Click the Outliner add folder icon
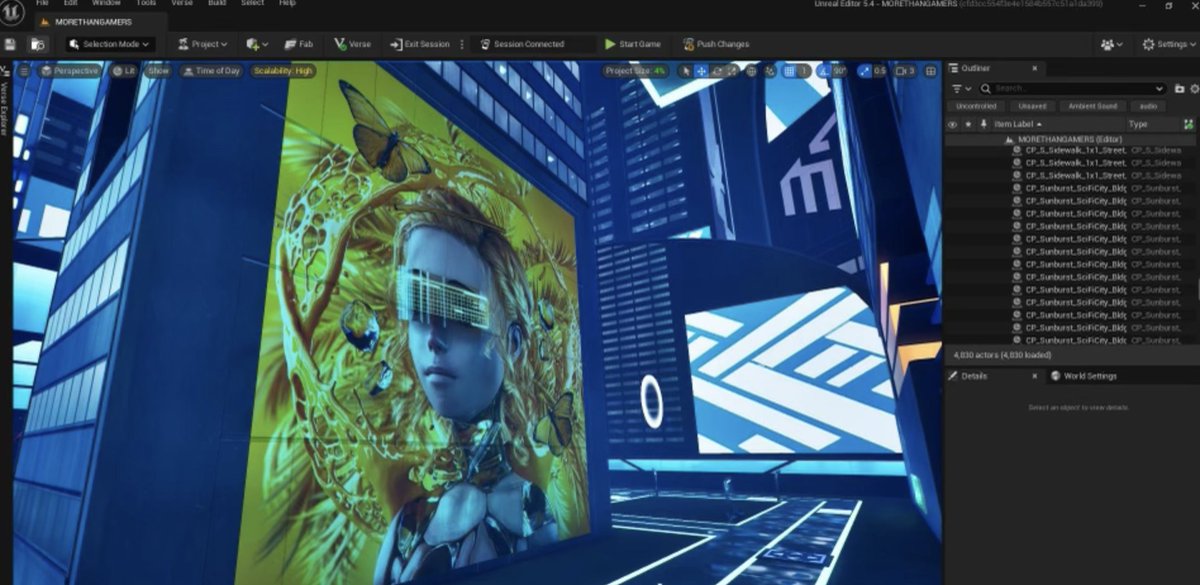1200x585 pixels. coord(1178,88)
